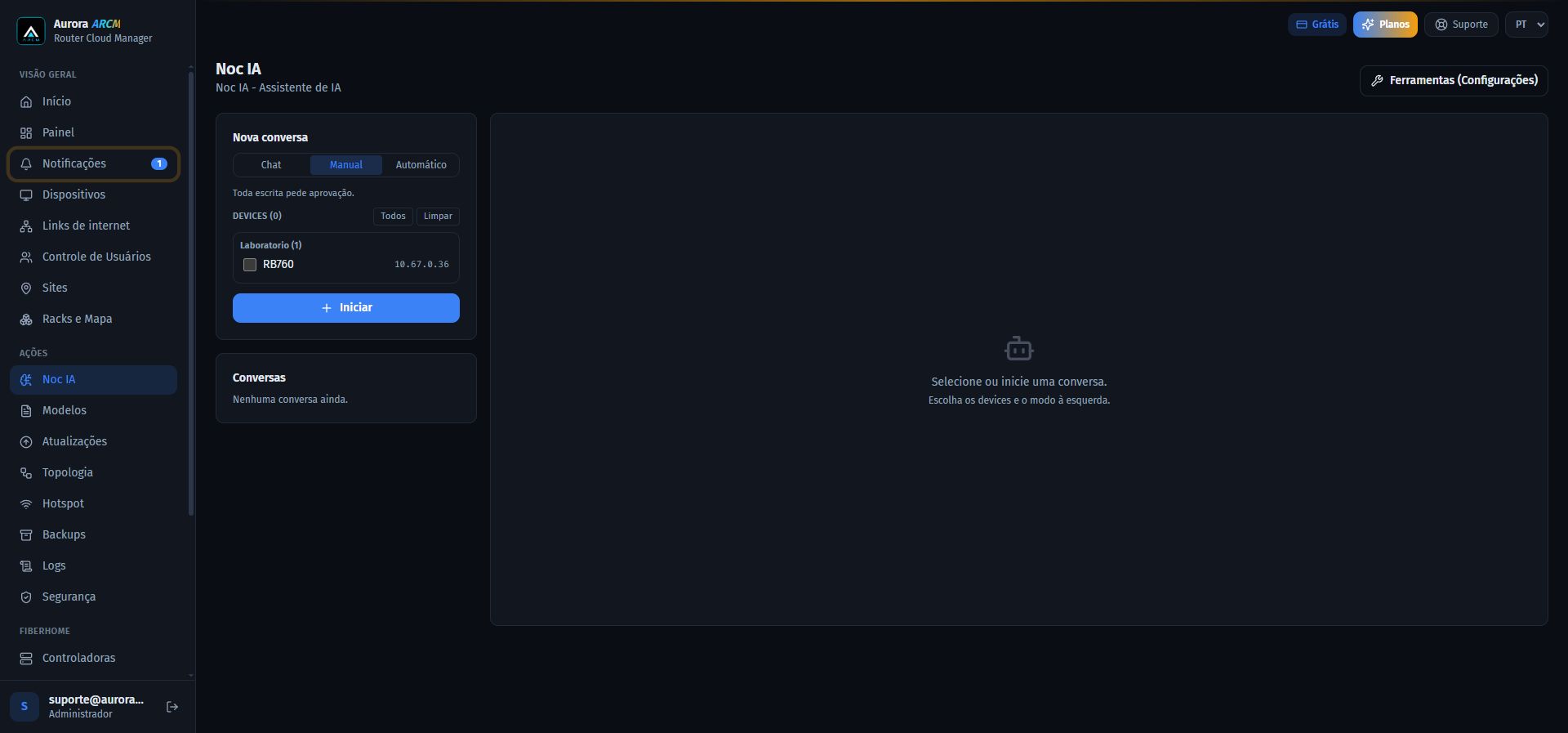Image resolution: width=1568 pixels, height=733 pixels.
Task: Select all devices with Todos
Action: click(x=393, y=216)
